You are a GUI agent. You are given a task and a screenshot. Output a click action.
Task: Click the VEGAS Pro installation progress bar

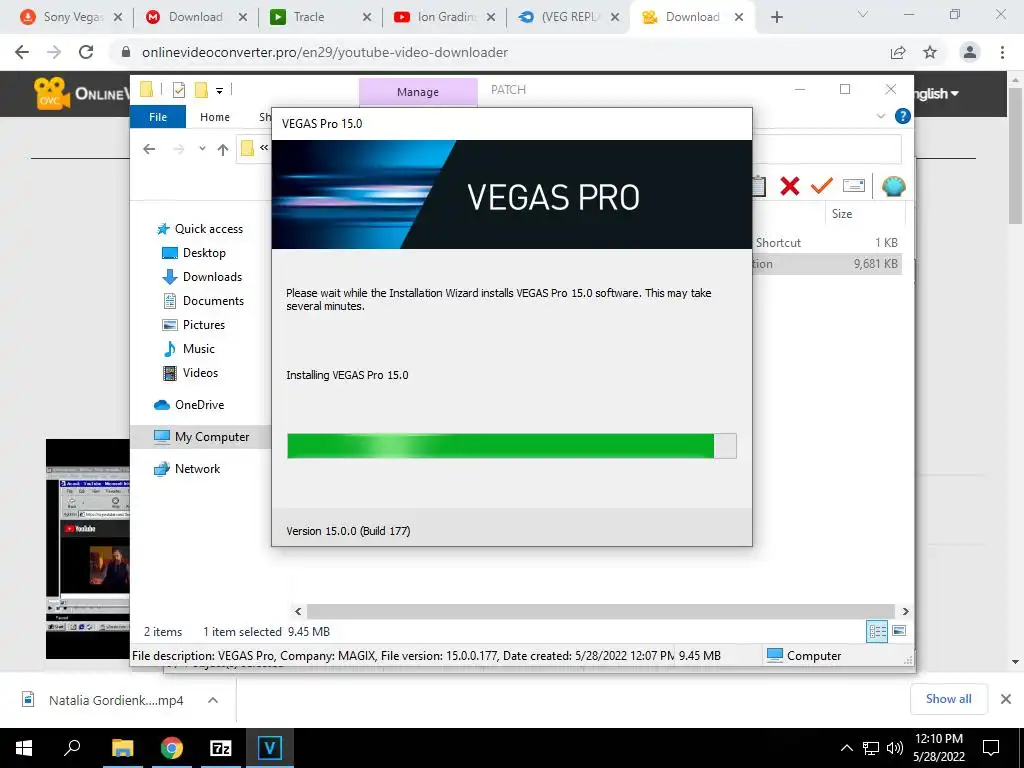pyautogui.click(x=511, y=446)
